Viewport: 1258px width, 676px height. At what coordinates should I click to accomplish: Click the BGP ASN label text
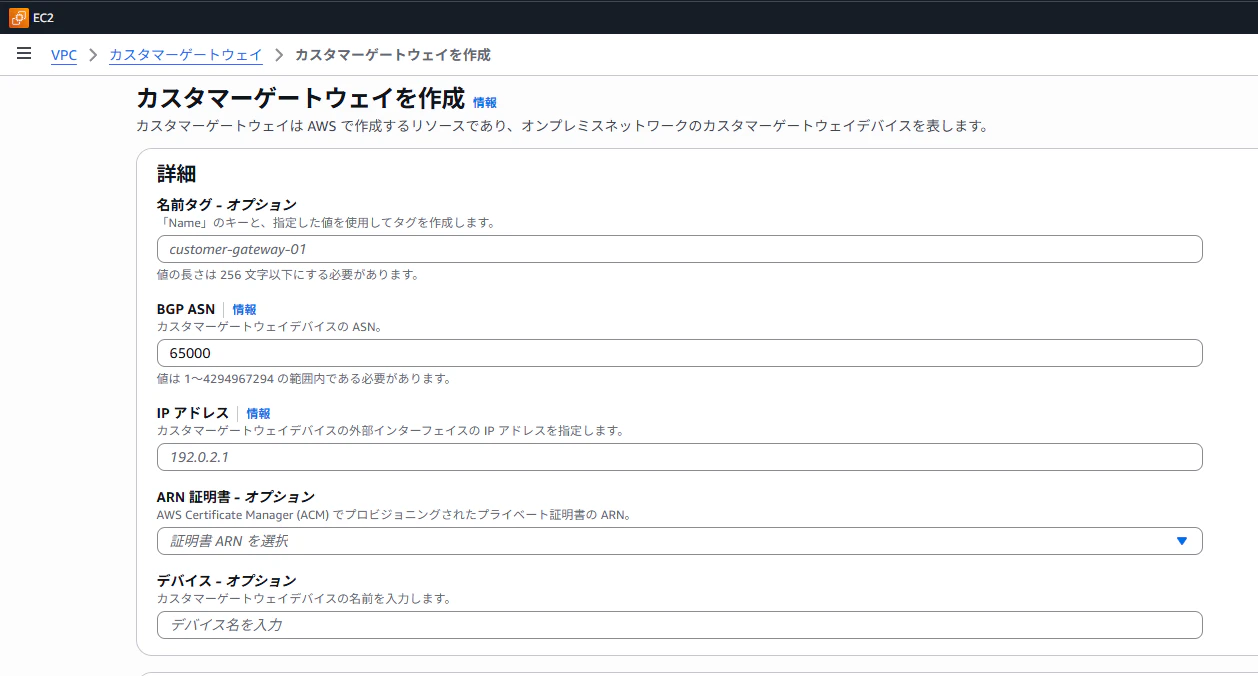click(x=186, y=309)
